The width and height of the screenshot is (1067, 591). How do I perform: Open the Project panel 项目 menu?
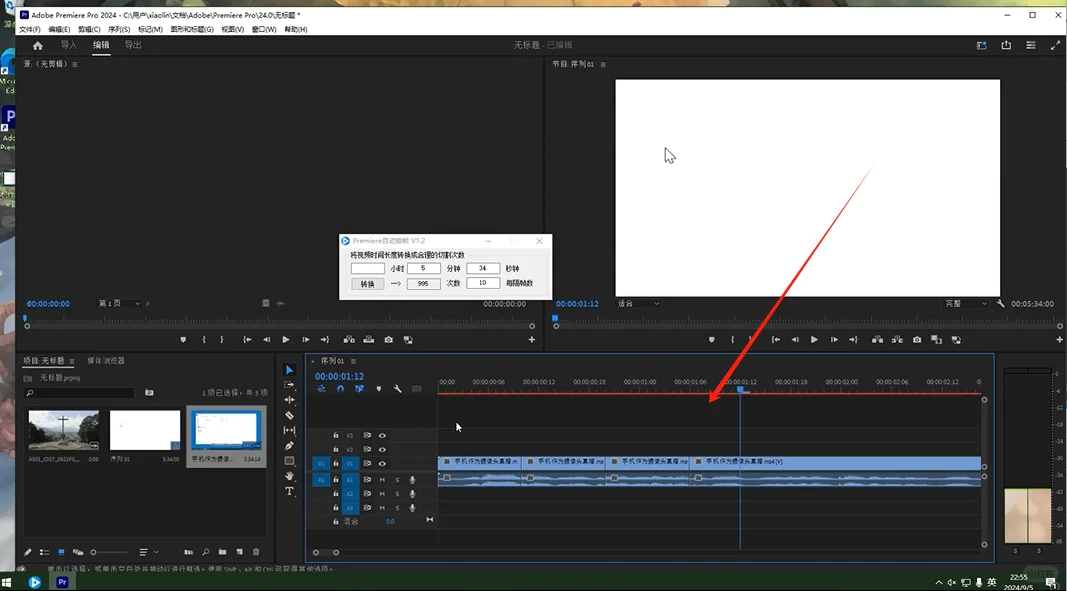click(71, 361)
